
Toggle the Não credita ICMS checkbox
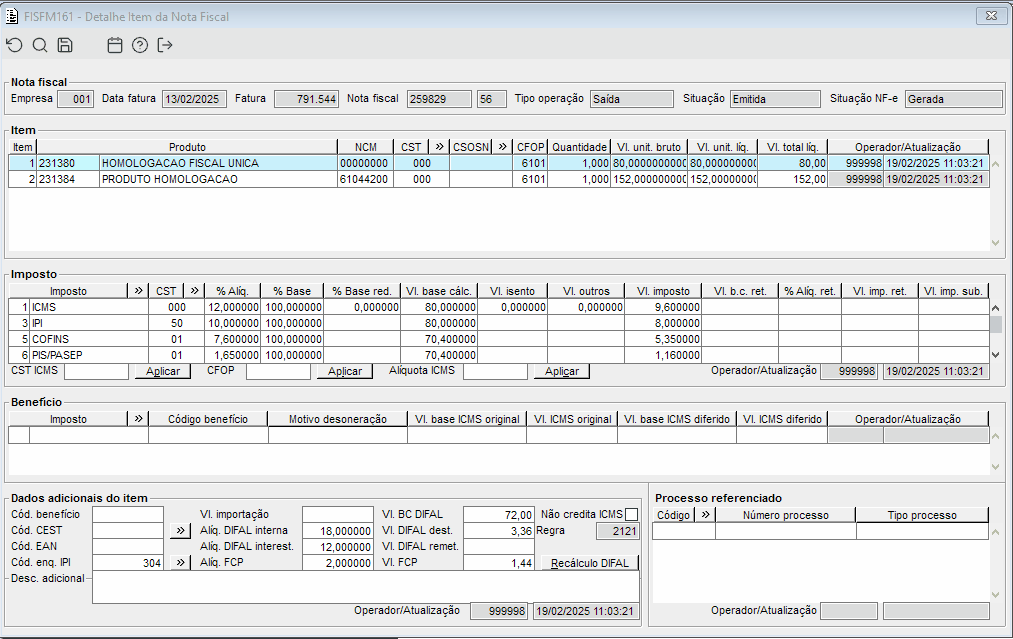click(631, 514)
